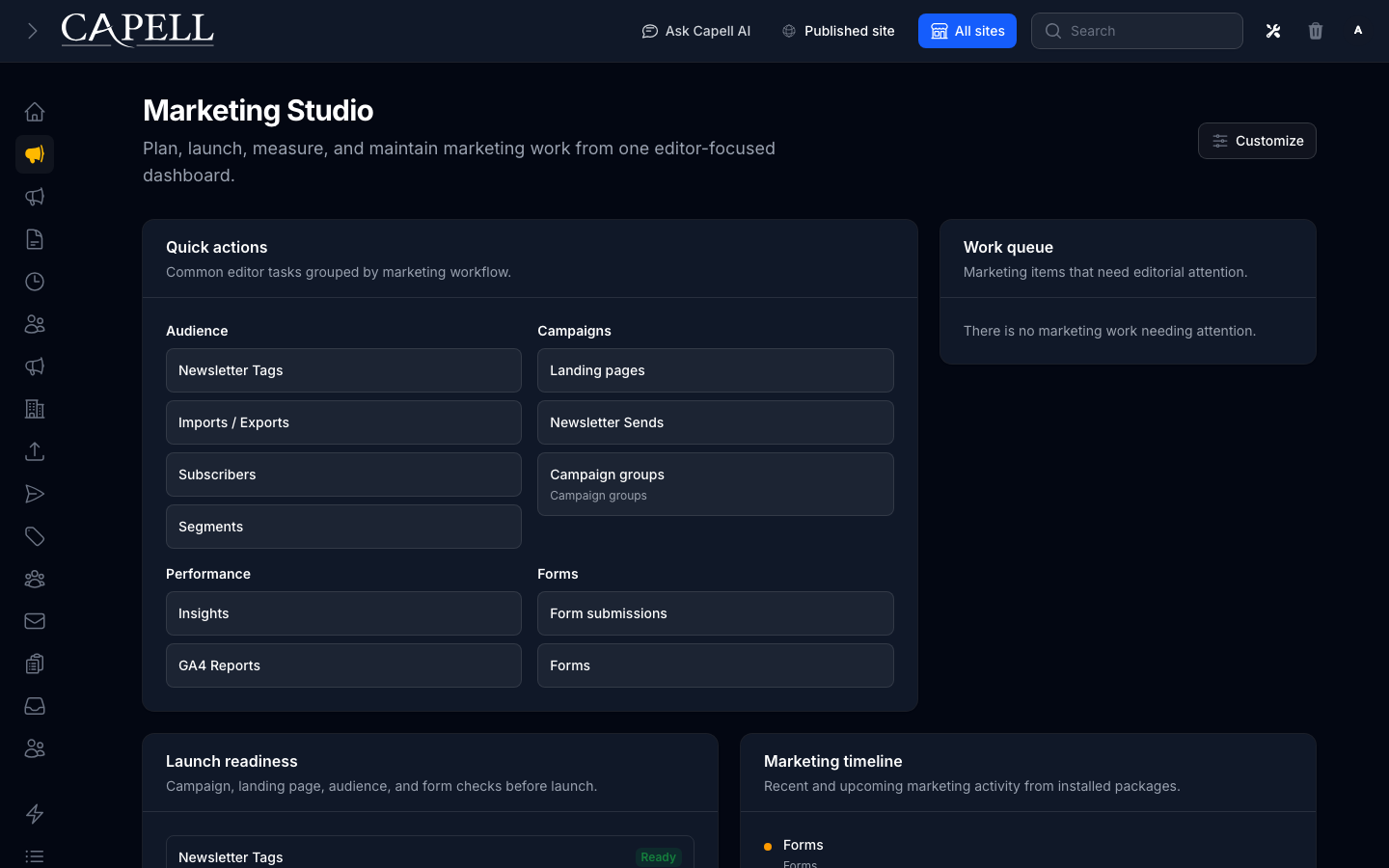Click the green Ready badge

click(x=659, y=857)
